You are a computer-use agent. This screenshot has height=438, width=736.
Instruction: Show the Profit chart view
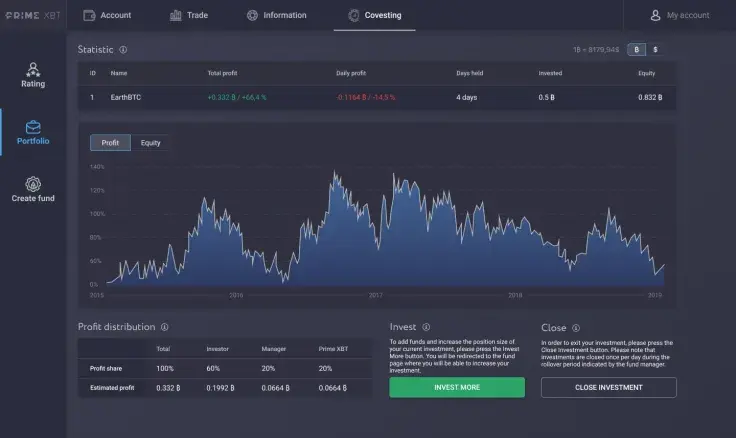[110, 143]
